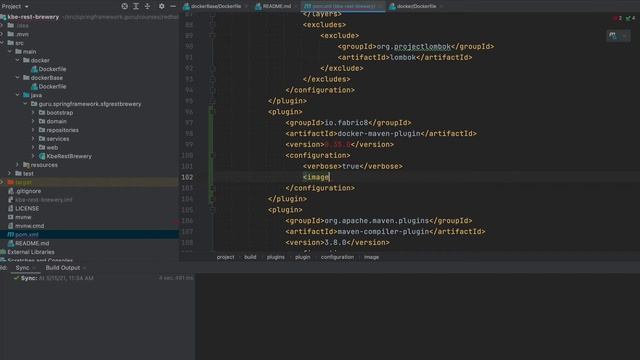This screenshot has width=640, height=360.
Task: Open the Project view dropdown
Action: tap(15, 6)
